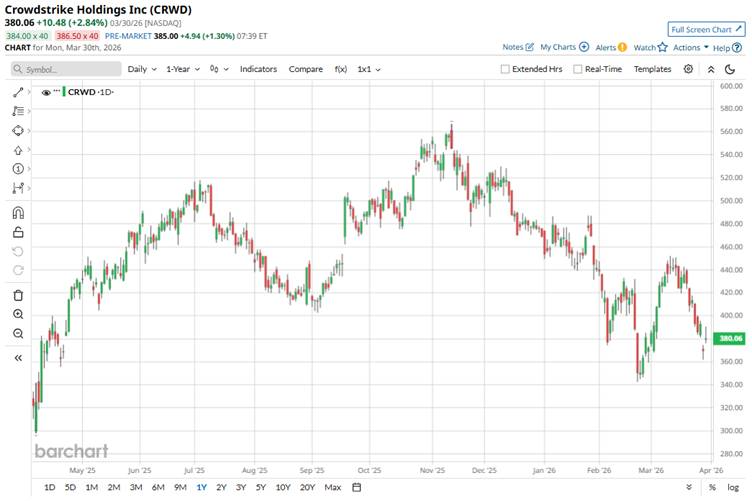Open the Templates menu
The width and height of the screenshot is (752, 501).
652,69
